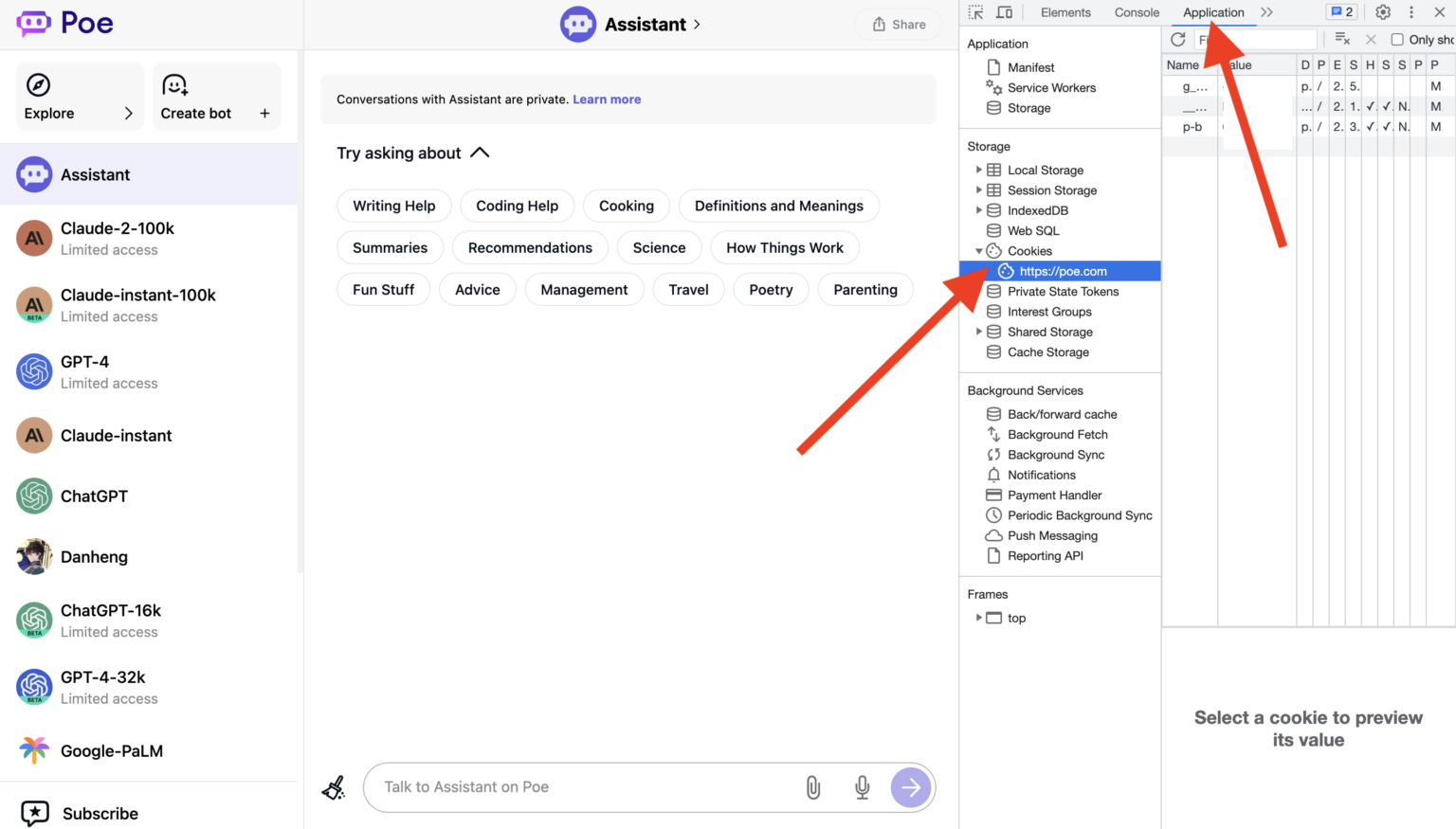This screenshot has width=1456, height=829.
Task: Collapse the Try asking about section
Action: pyautogui.click(x=480, y=153)
